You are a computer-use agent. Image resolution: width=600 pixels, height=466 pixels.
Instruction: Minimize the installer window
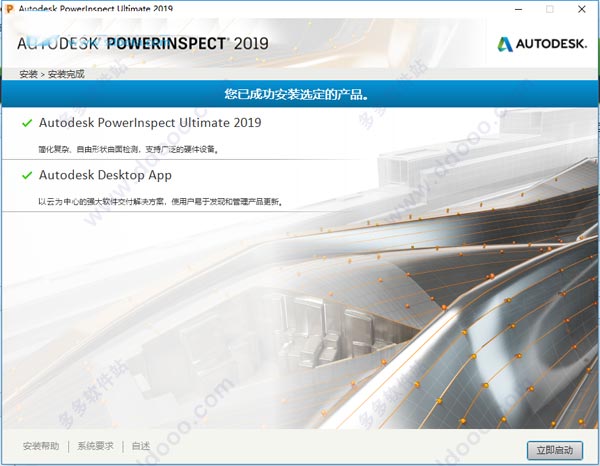point(518,9)
